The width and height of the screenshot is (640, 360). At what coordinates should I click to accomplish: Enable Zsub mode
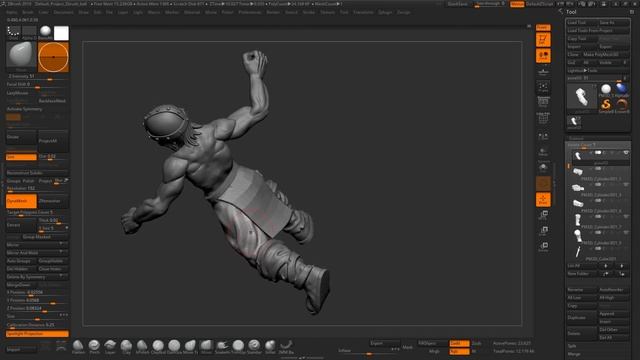[477, 344]
